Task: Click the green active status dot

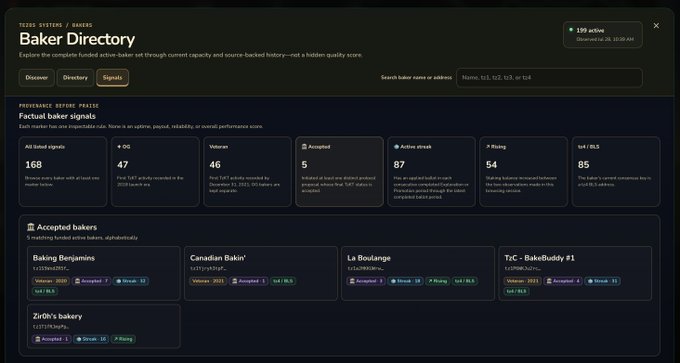Action: 571,30
